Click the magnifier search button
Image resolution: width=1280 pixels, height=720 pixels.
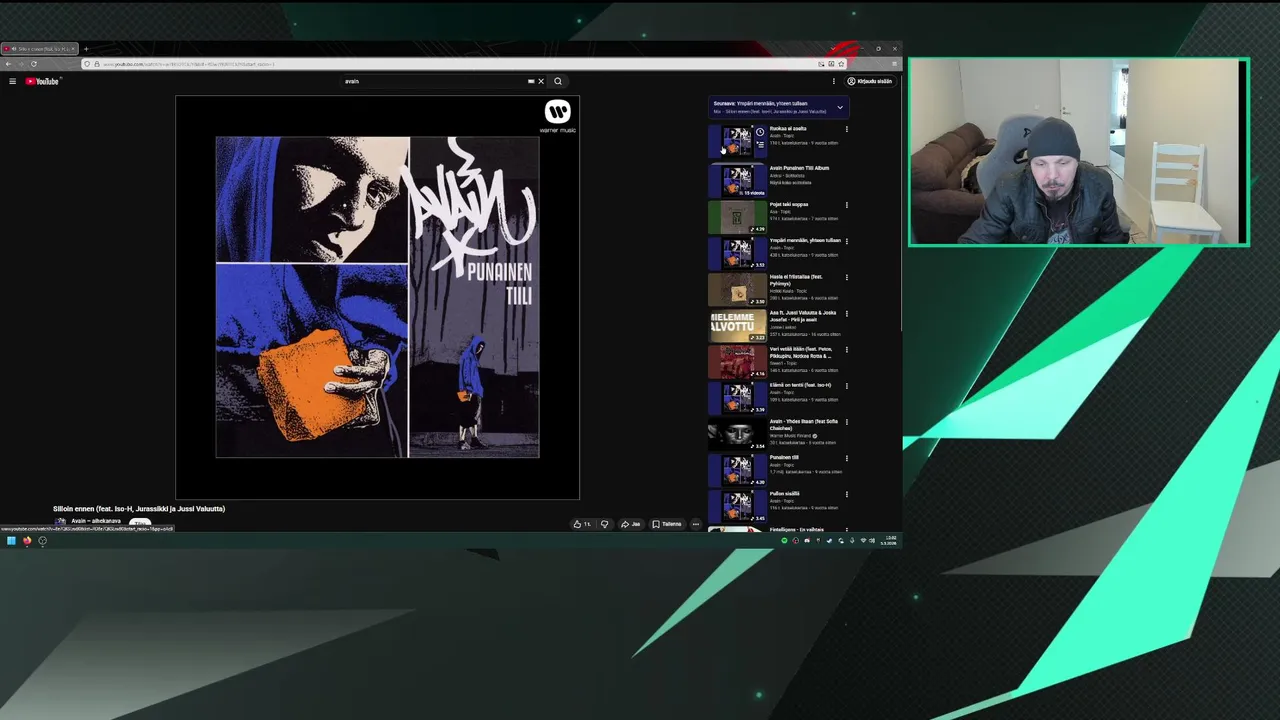(558, 81)
